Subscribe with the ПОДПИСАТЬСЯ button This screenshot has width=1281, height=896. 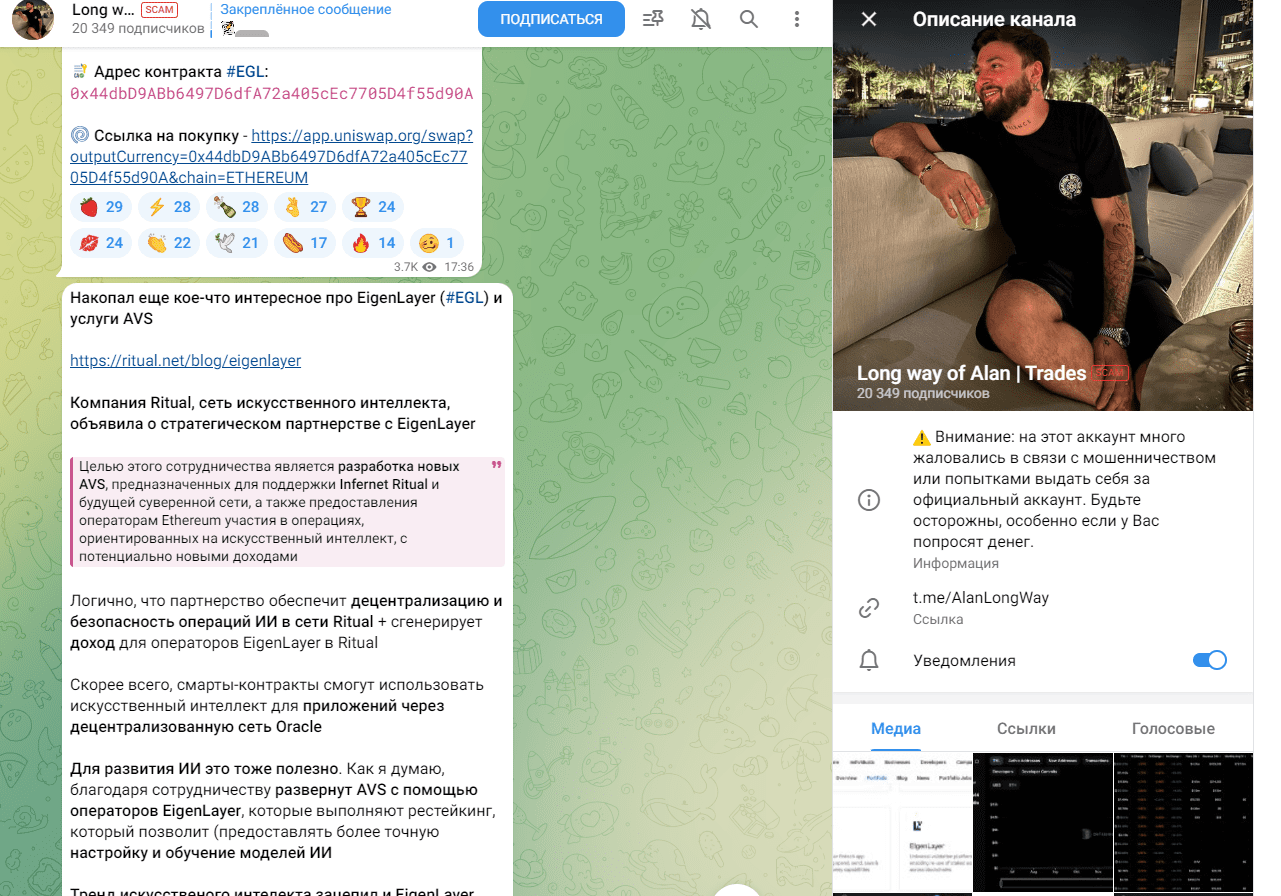tap(551, 19)
